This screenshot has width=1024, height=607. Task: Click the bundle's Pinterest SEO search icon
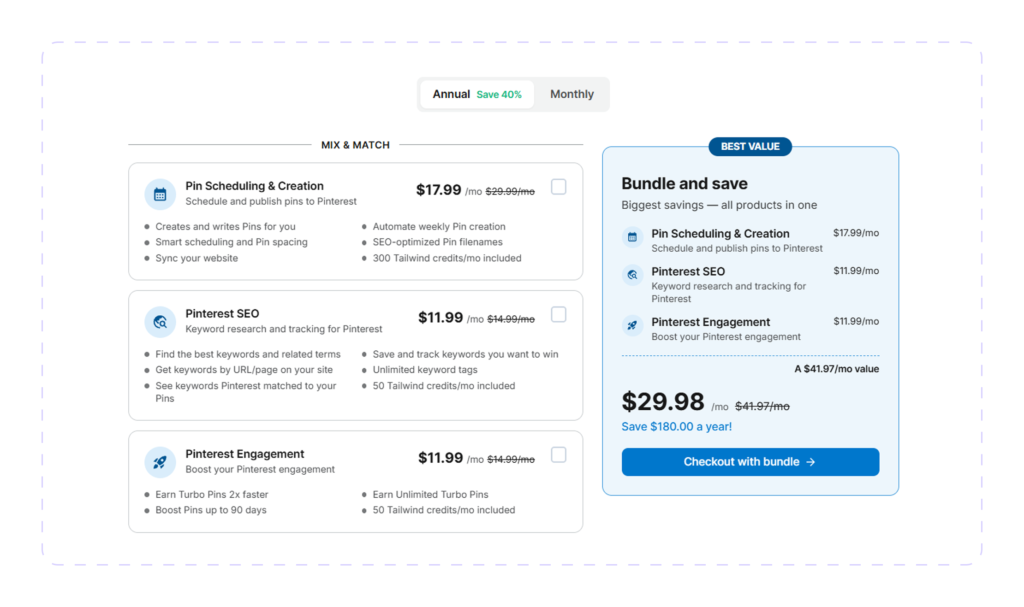pyautogui.click(x=632, y=275)
